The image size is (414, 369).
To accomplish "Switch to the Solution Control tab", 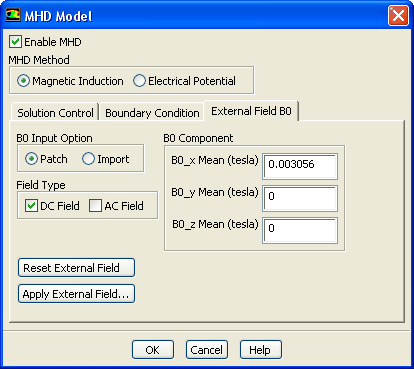I will (x=55, y=113).
